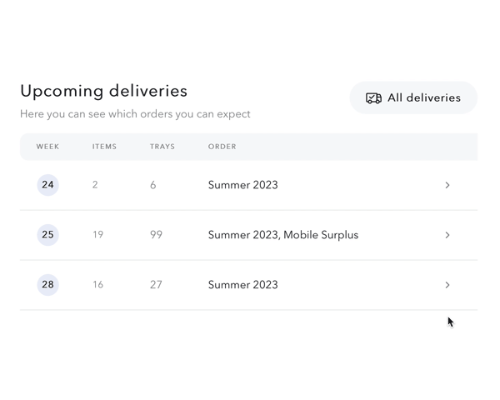500x400 pixels.
Task: Select the week 24 circle badge
Action: click(48, 185)
